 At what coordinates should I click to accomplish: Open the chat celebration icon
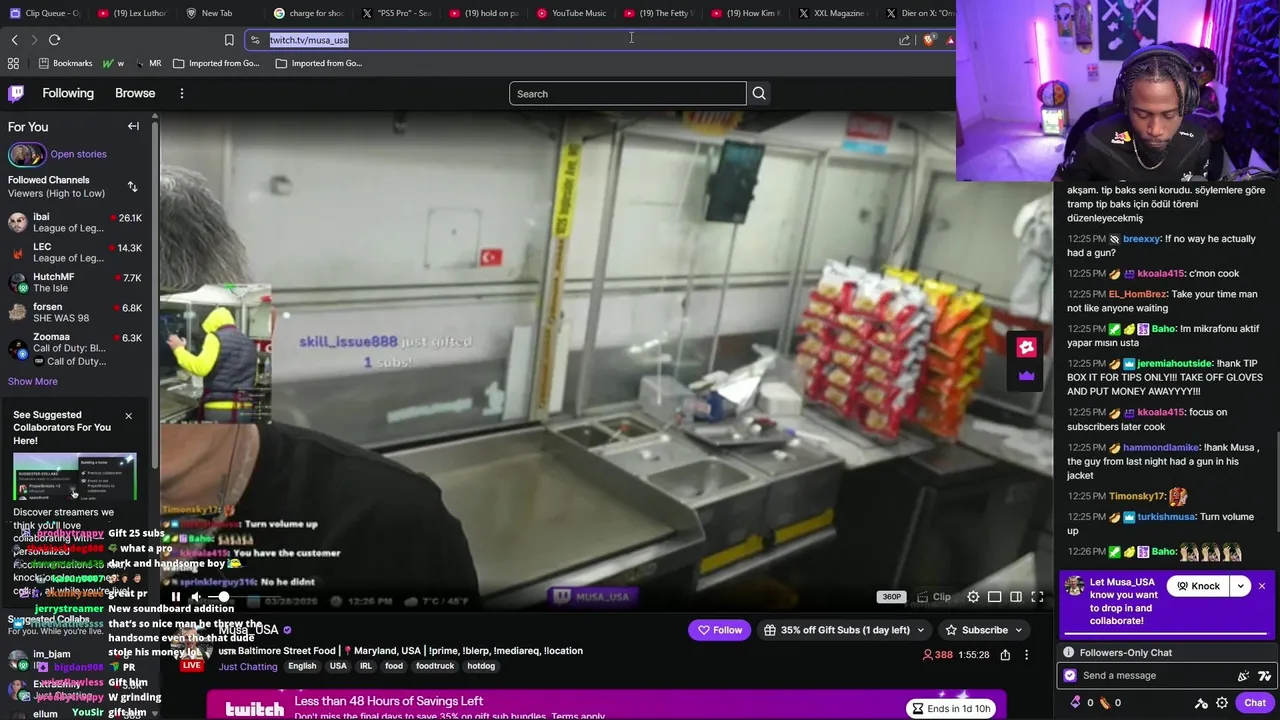1243,676
